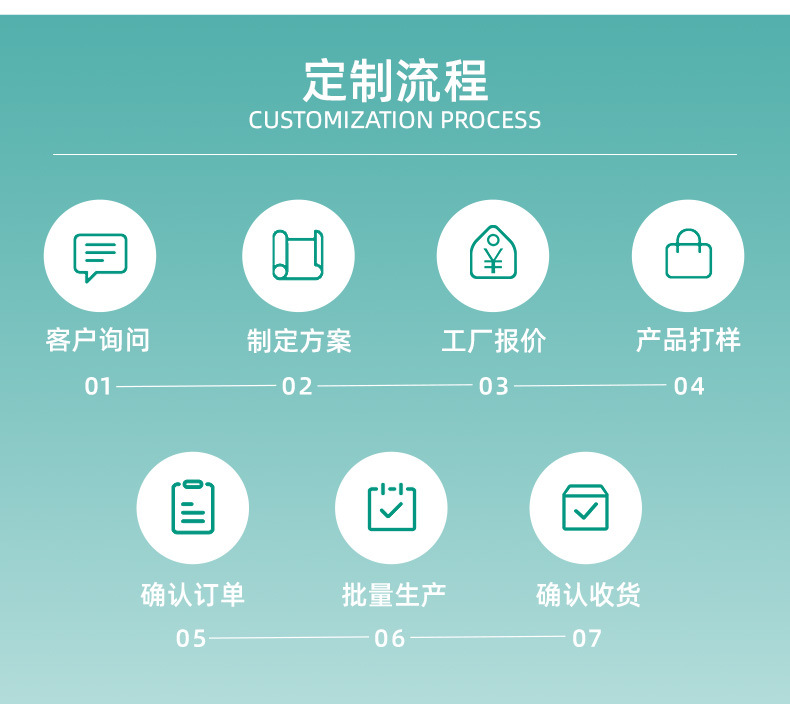Click step number 07
The width and height of the screenshot is (790, 704).
587,638
